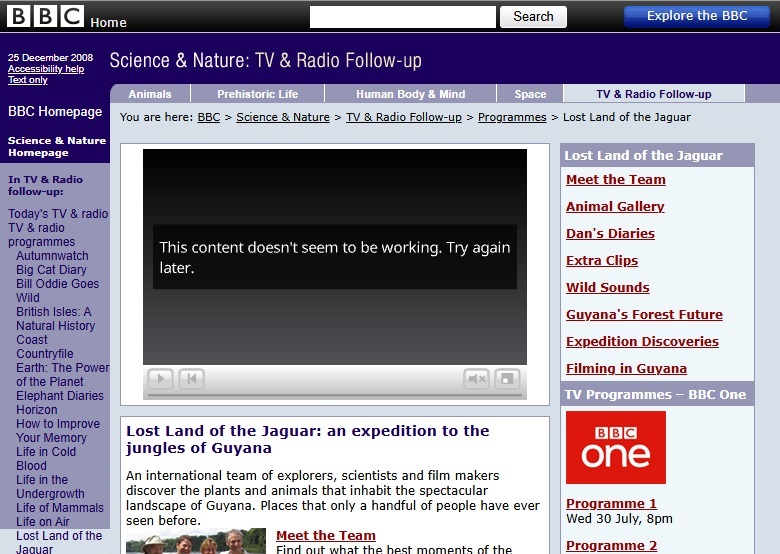The width and height of the screenshot is (780, 554).
Task: Click Science & Nature breadcrumb link
Action: point(283,117)
